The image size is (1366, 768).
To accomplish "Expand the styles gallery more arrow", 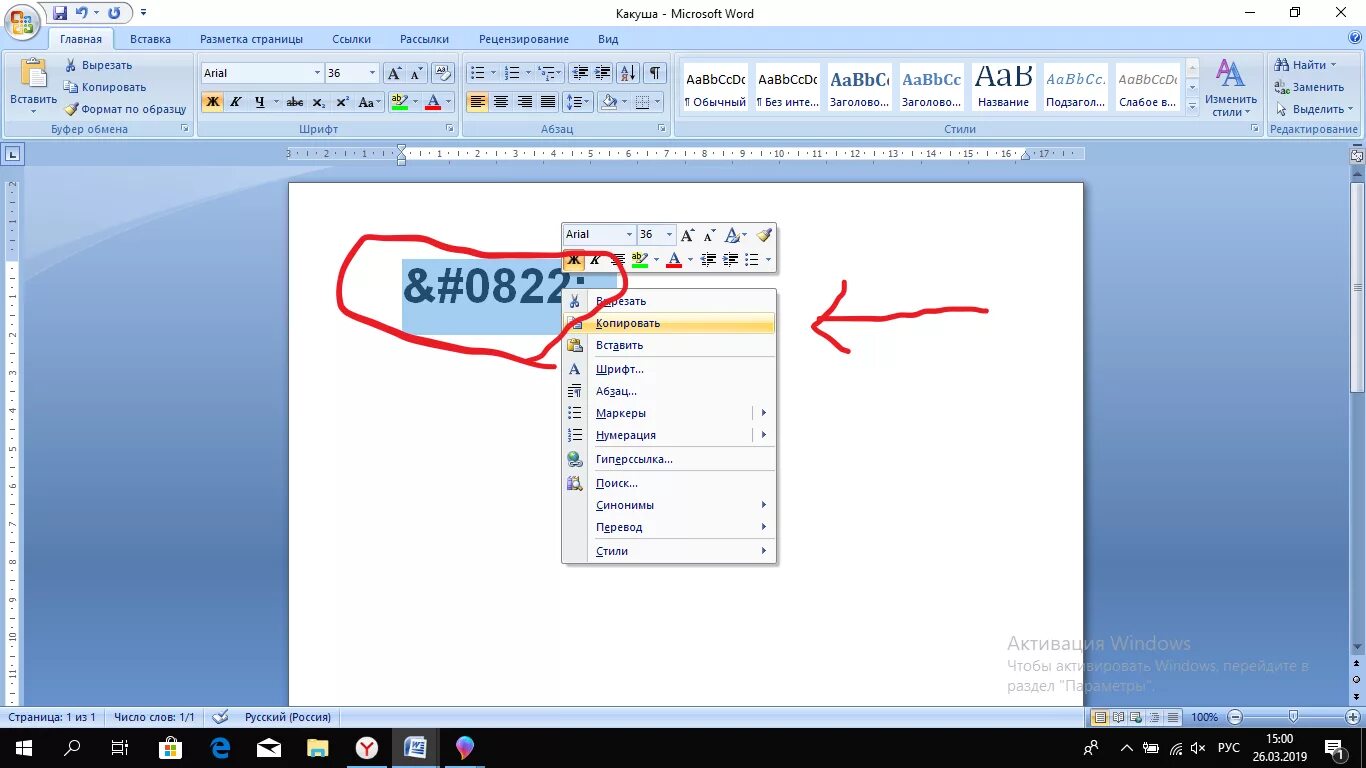I will click(x=1192, y=105).
